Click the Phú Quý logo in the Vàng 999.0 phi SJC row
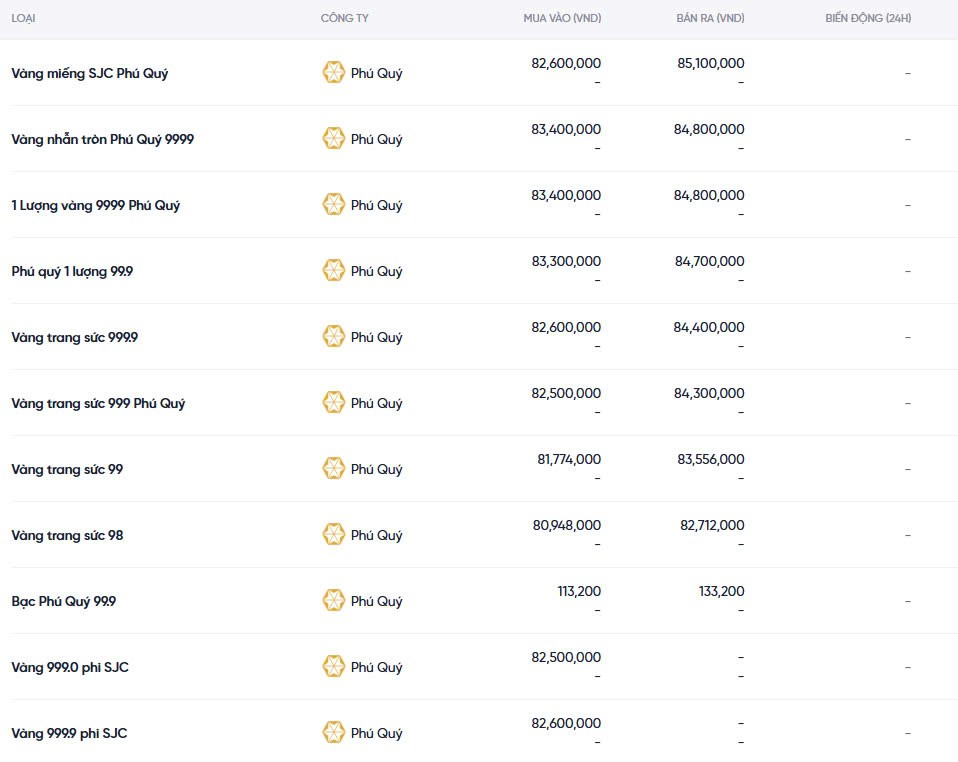This screenshot has height=762, width=958. 333,667
